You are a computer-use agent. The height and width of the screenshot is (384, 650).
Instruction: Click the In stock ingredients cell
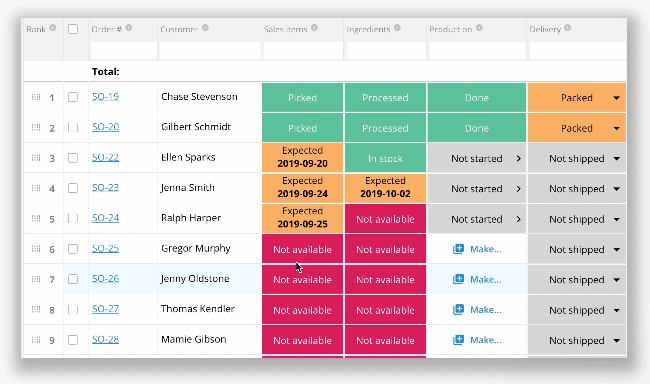click(x=386, y=158)
